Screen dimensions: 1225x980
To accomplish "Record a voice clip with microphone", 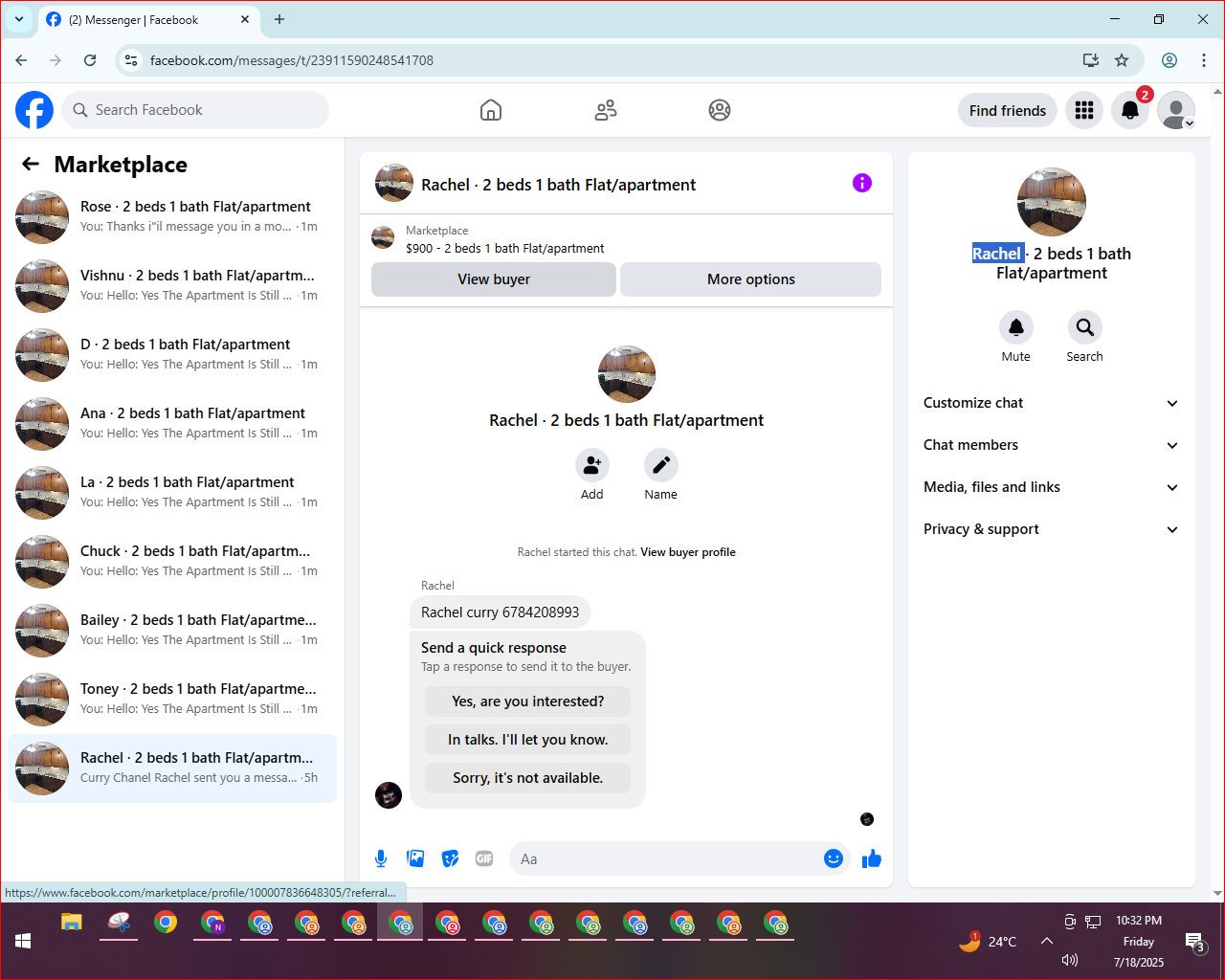I will [381, 858].
